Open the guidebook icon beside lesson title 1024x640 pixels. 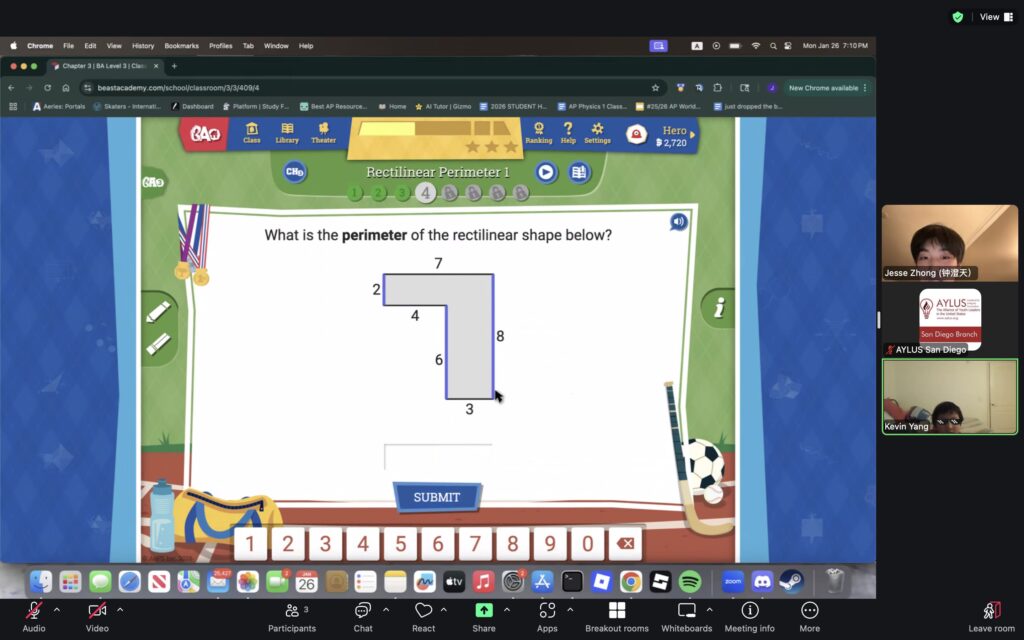click(x=578, y=172)
